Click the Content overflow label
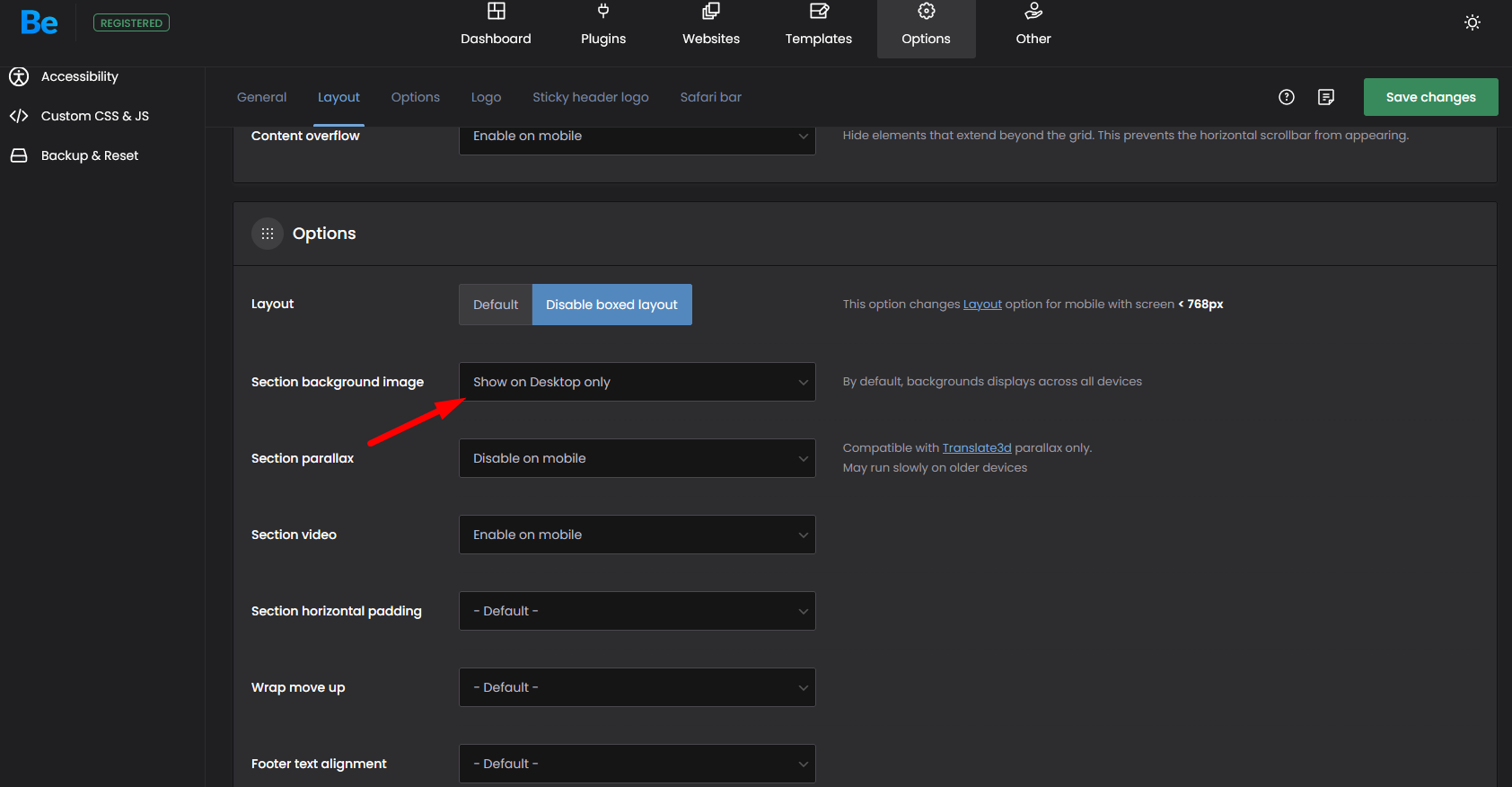Viewport: 1512px width, 787px height. (305, 136)
